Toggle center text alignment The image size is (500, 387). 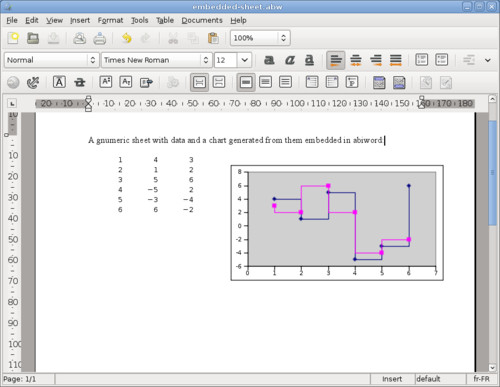coord(356,60)
